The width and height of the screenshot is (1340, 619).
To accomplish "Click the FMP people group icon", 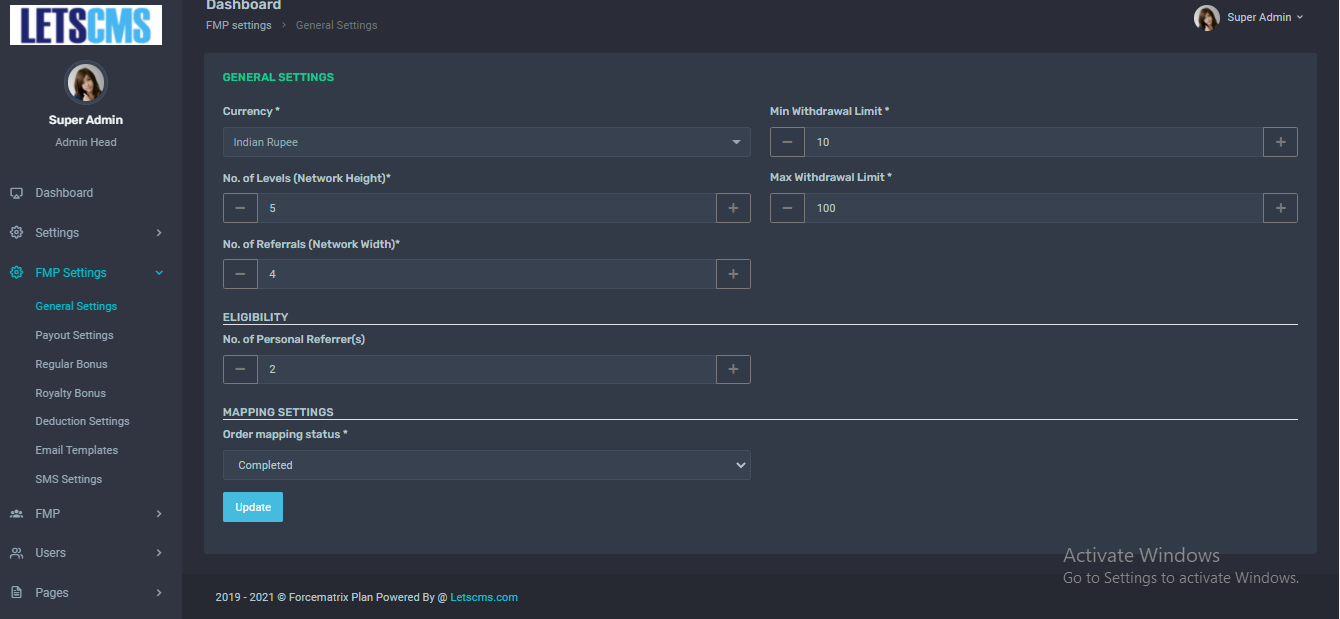I will 16,514.
